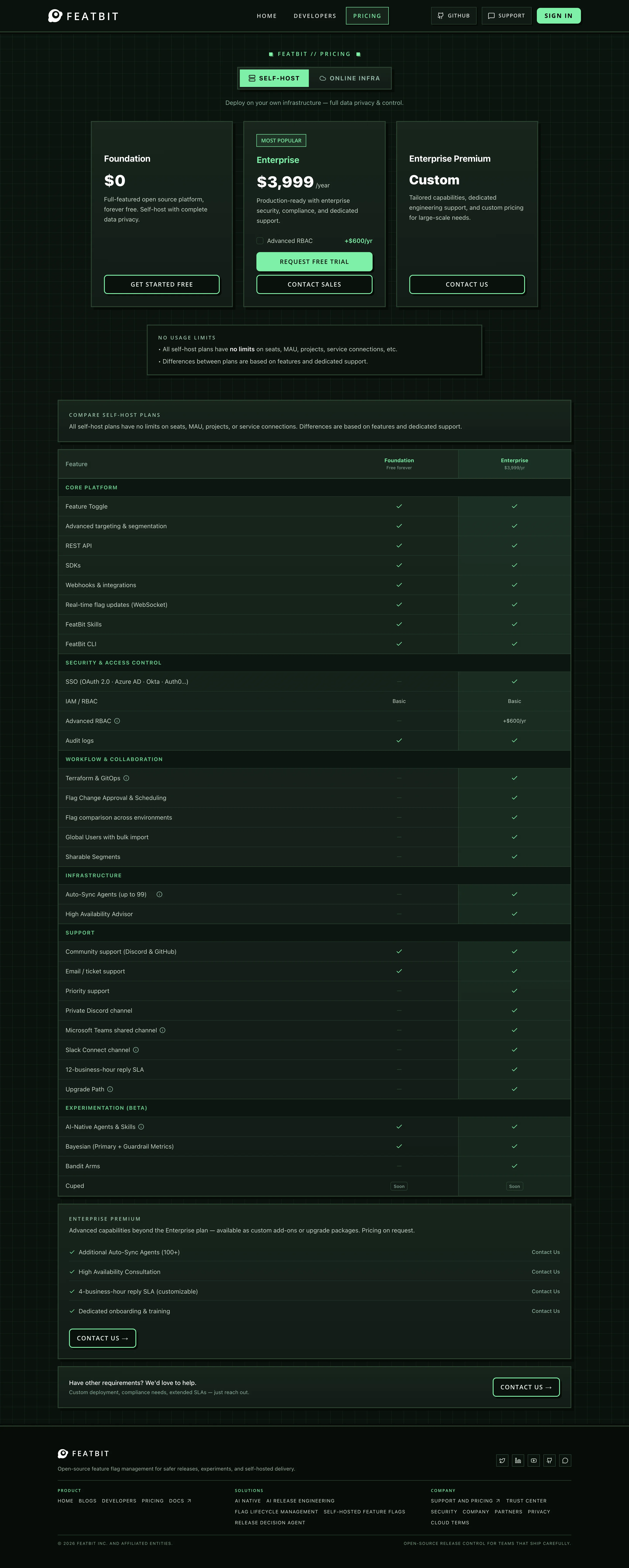Go to the Pricing nav tab
This screenshot has height=1568, width=629.
(367, 16)
